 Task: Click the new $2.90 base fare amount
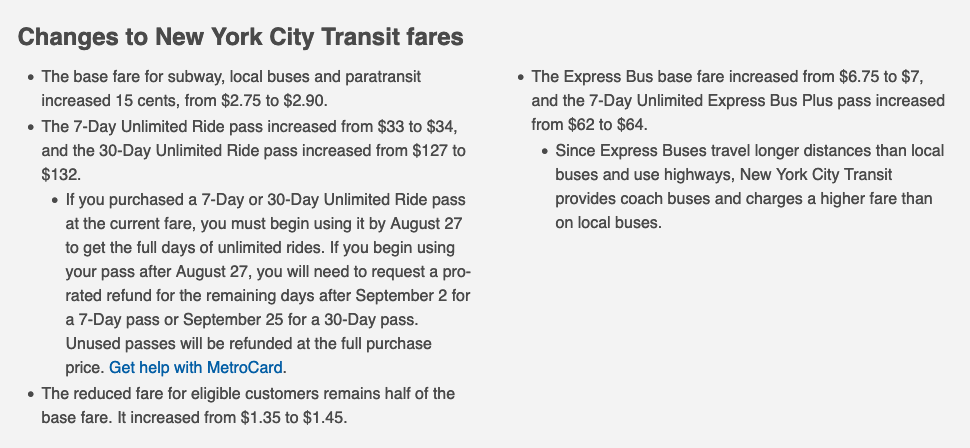(x=303, y=101)
